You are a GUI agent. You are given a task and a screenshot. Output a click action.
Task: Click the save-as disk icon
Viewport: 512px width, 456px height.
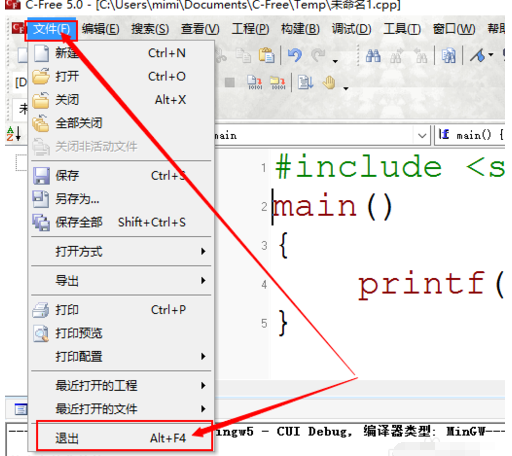41,199
